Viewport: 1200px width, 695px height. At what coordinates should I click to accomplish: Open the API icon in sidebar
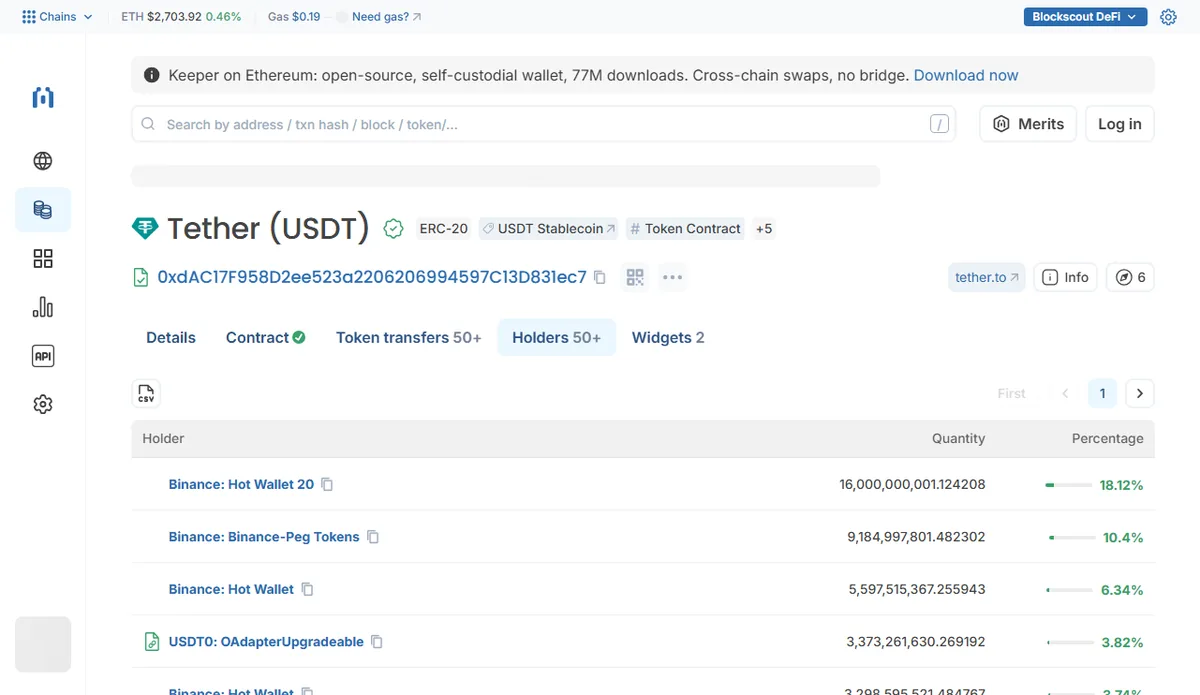[43, 356]
